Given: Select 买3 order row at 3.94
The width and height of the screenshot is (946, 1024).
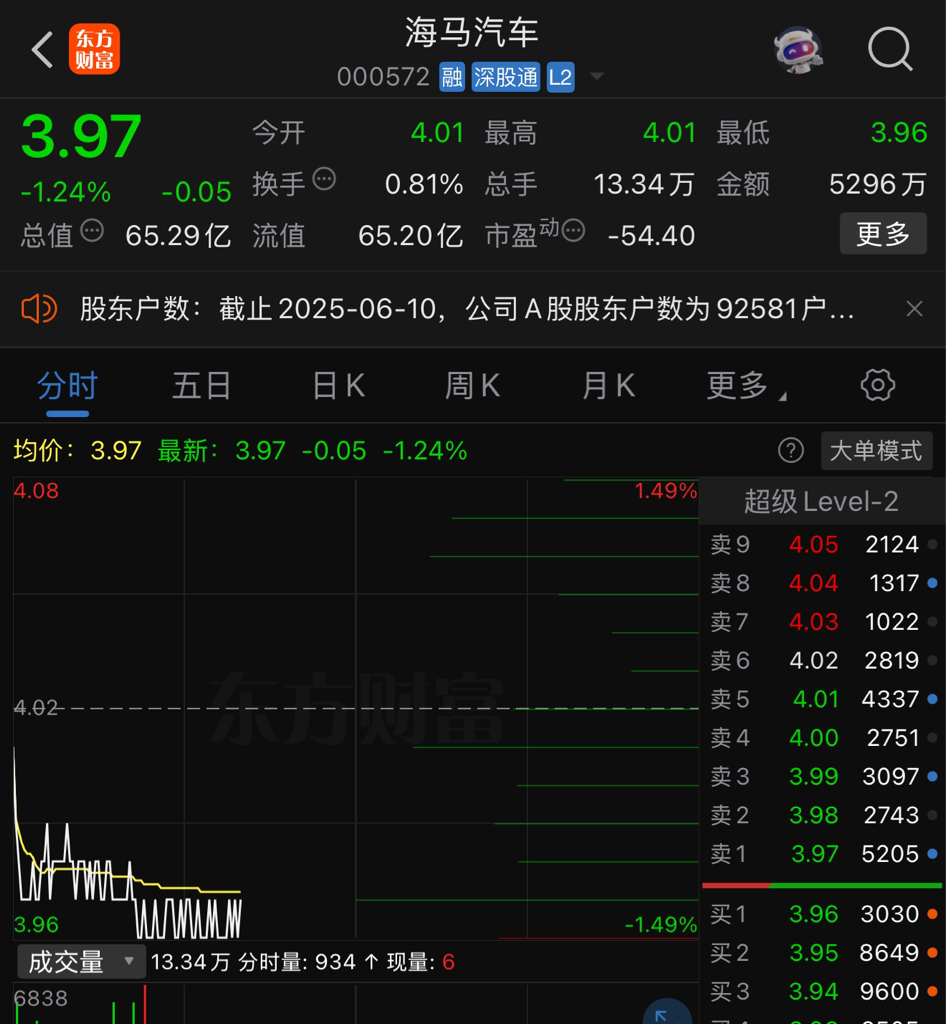Looking at the screenshot, I should point(823,991).
